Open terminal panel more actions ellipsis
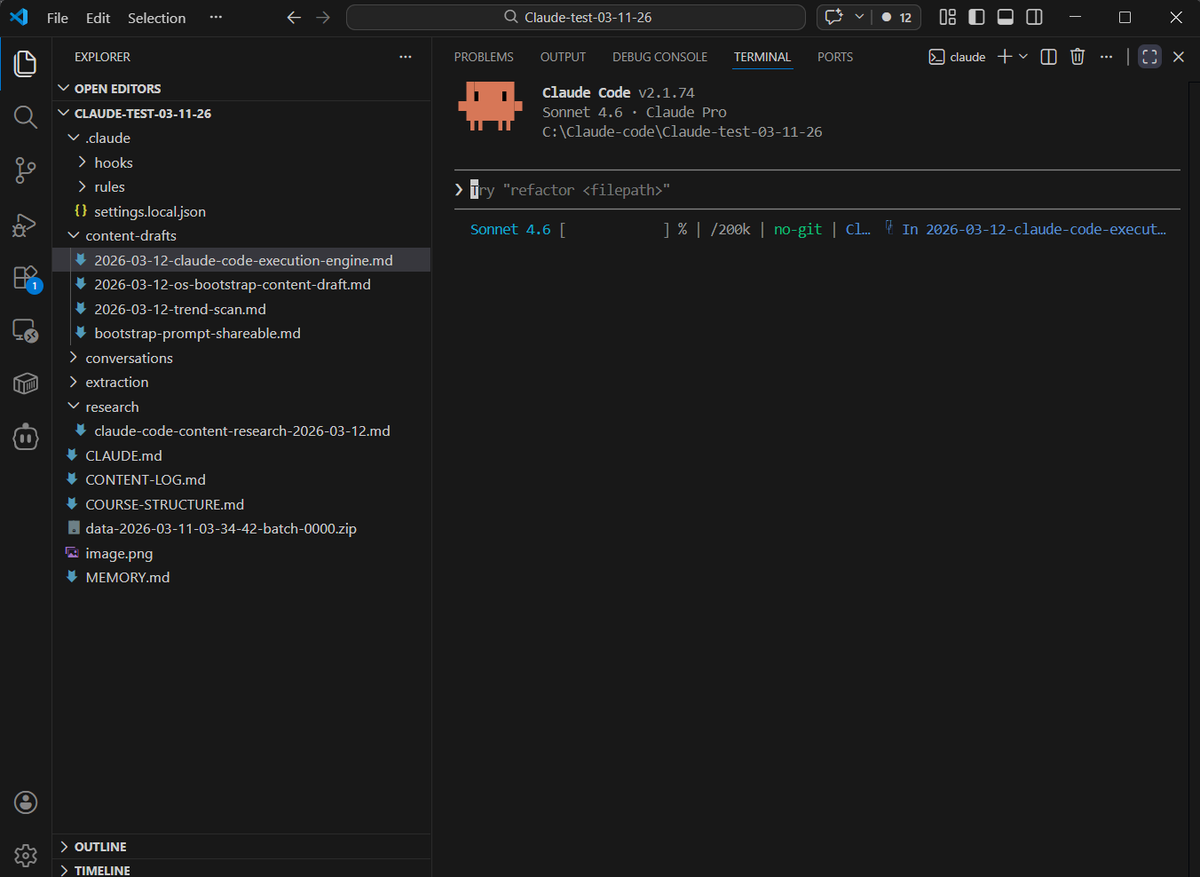Image resolution: width=1200 pixels, height=877 pixels. 1106,57
